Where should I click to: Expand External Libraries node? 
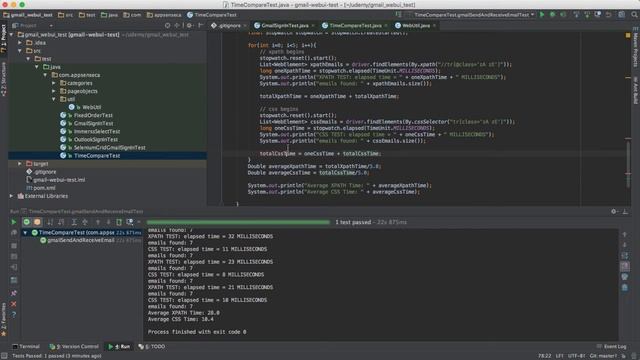tap(11, 196)
